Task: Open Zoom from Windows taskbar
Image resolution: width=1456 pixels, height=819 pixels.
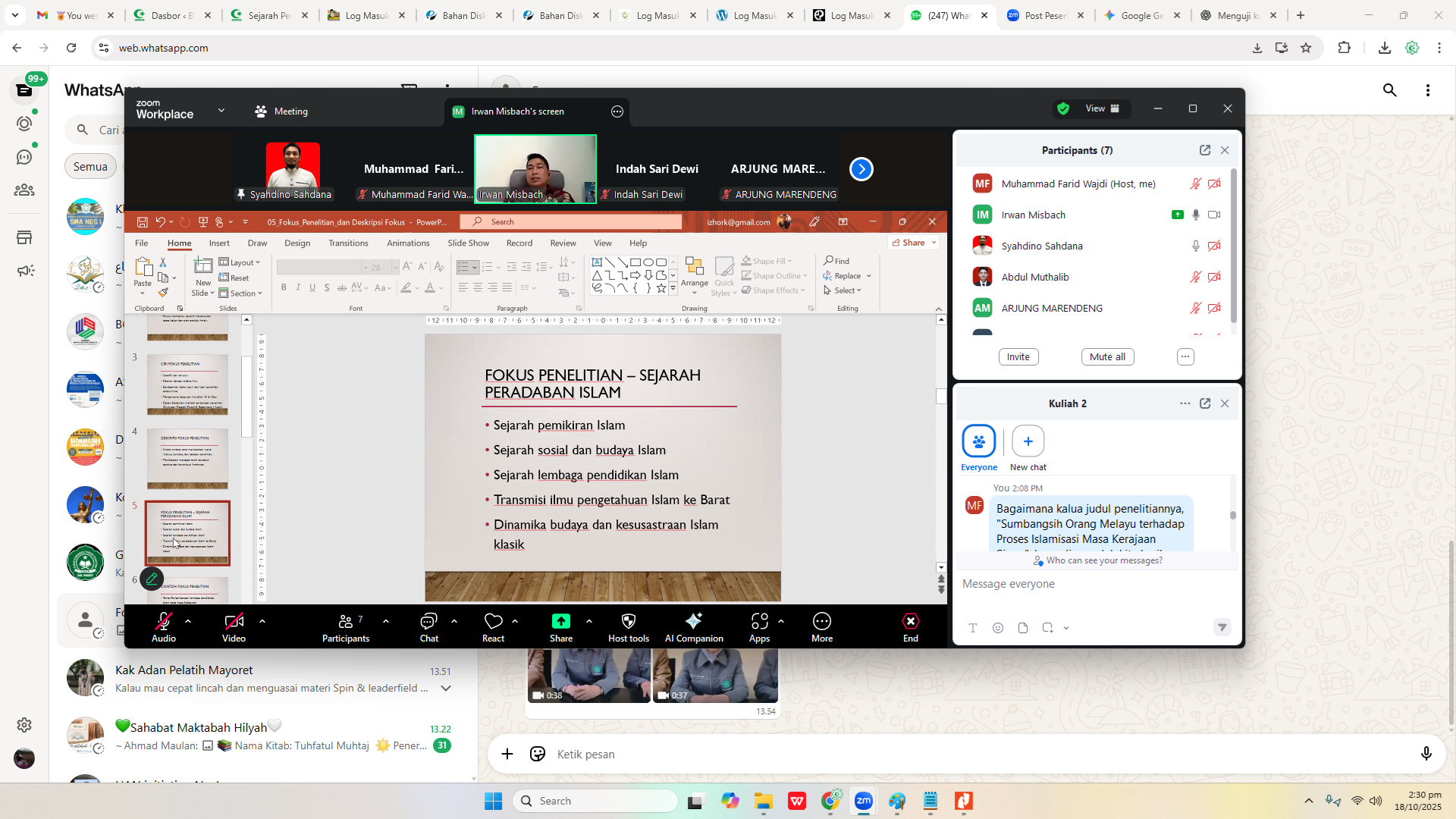Action: [864, 801]
